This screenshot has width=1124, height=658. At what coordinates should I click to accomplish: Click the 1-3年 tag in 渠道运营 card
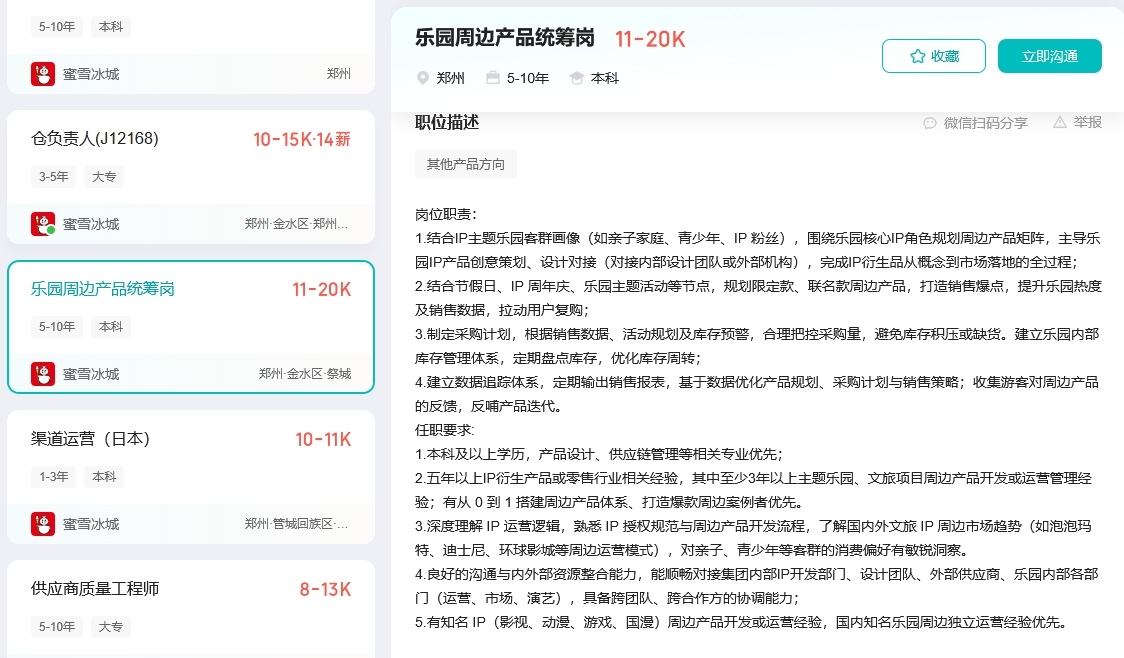coord(54,477)
